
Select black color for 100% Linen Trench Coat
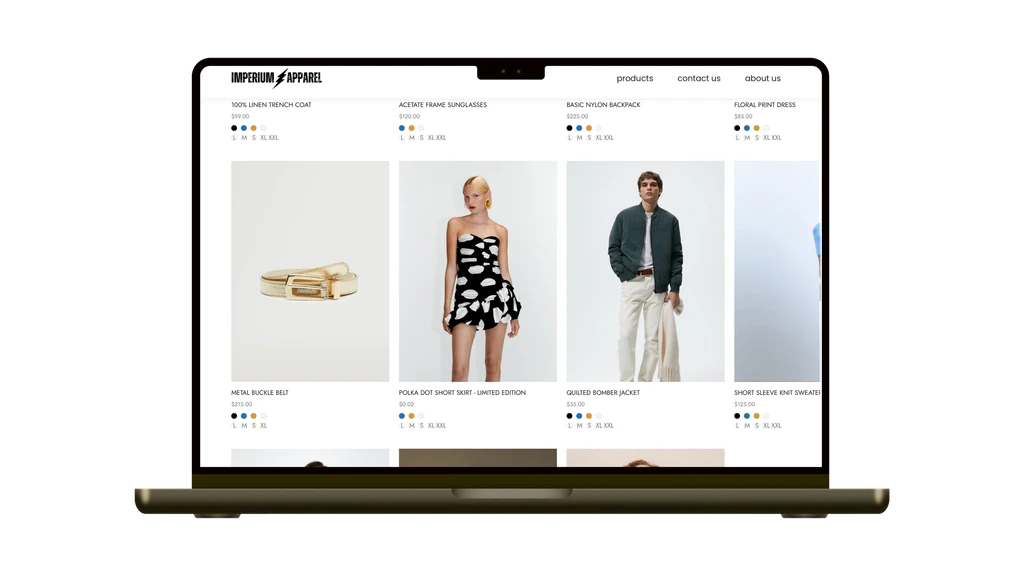point(234,128)
